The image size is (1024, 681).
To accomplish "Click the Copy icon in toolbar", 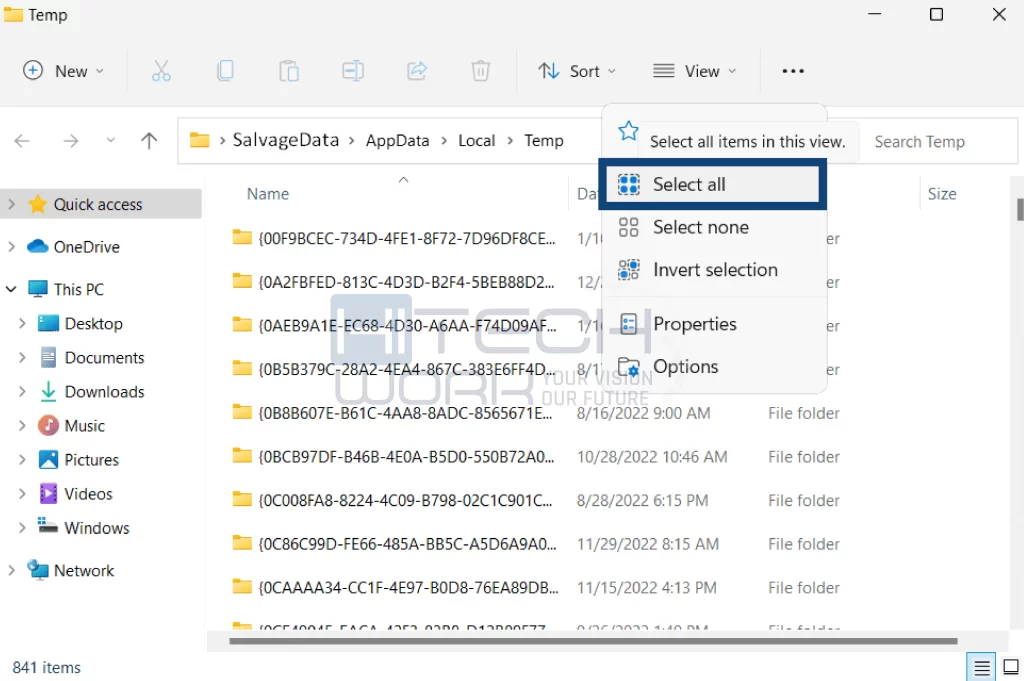I will [225, 71].
